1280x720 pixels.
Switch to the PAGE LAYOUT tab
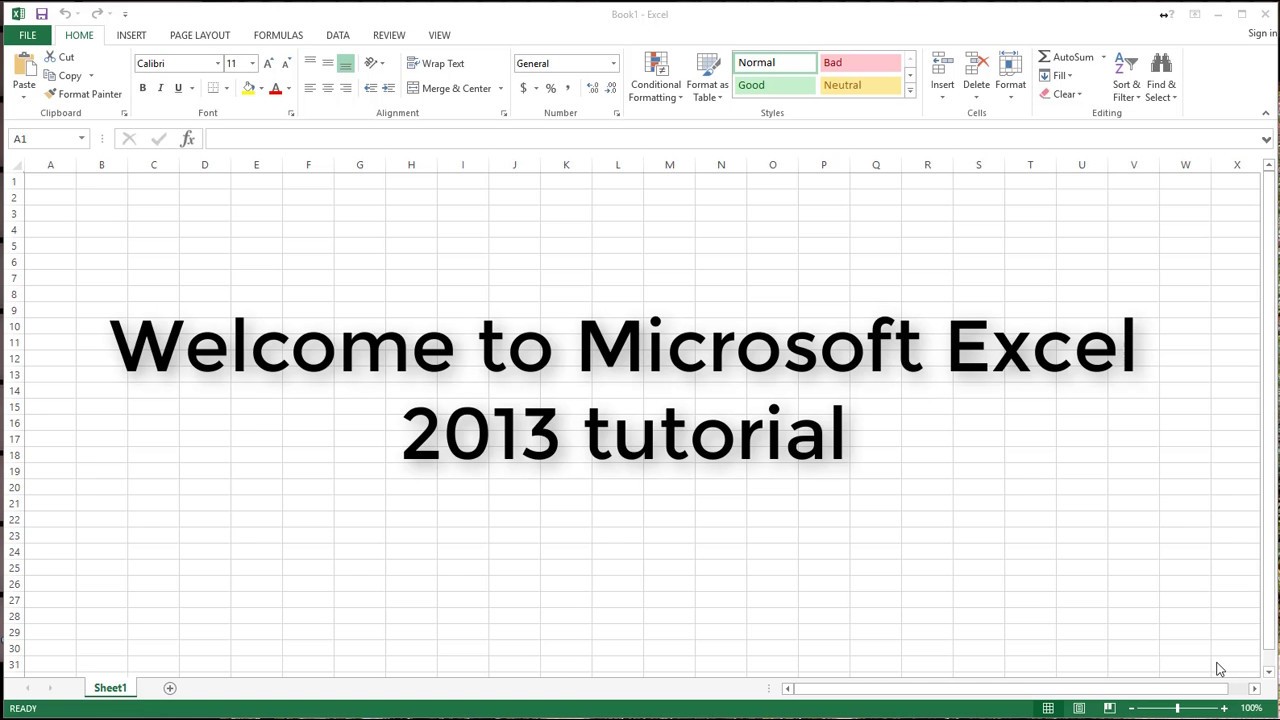[200, 35]
